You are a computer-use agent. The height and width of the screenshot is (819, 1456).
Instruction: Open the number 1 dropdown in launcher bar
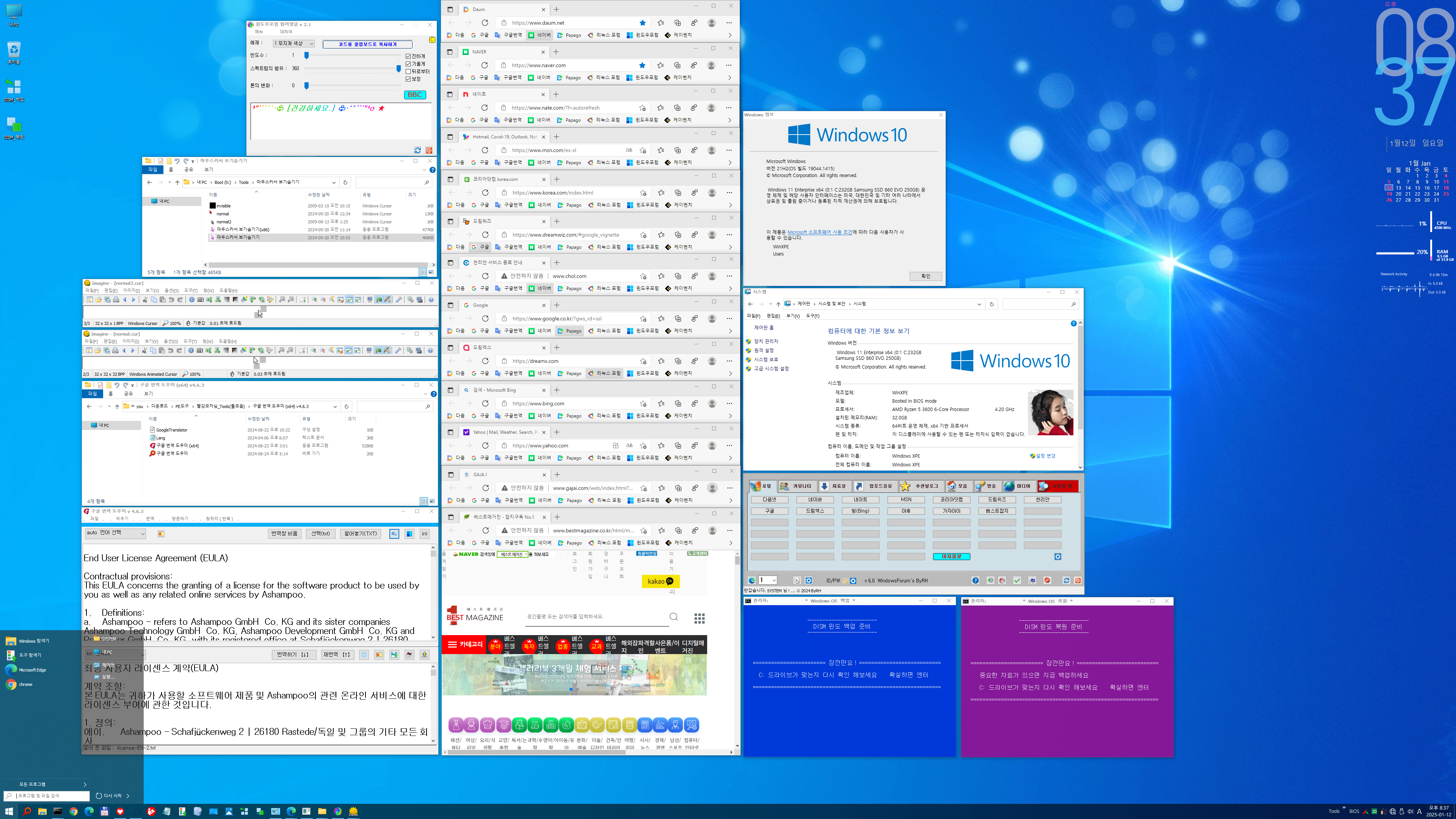[767, 581]
